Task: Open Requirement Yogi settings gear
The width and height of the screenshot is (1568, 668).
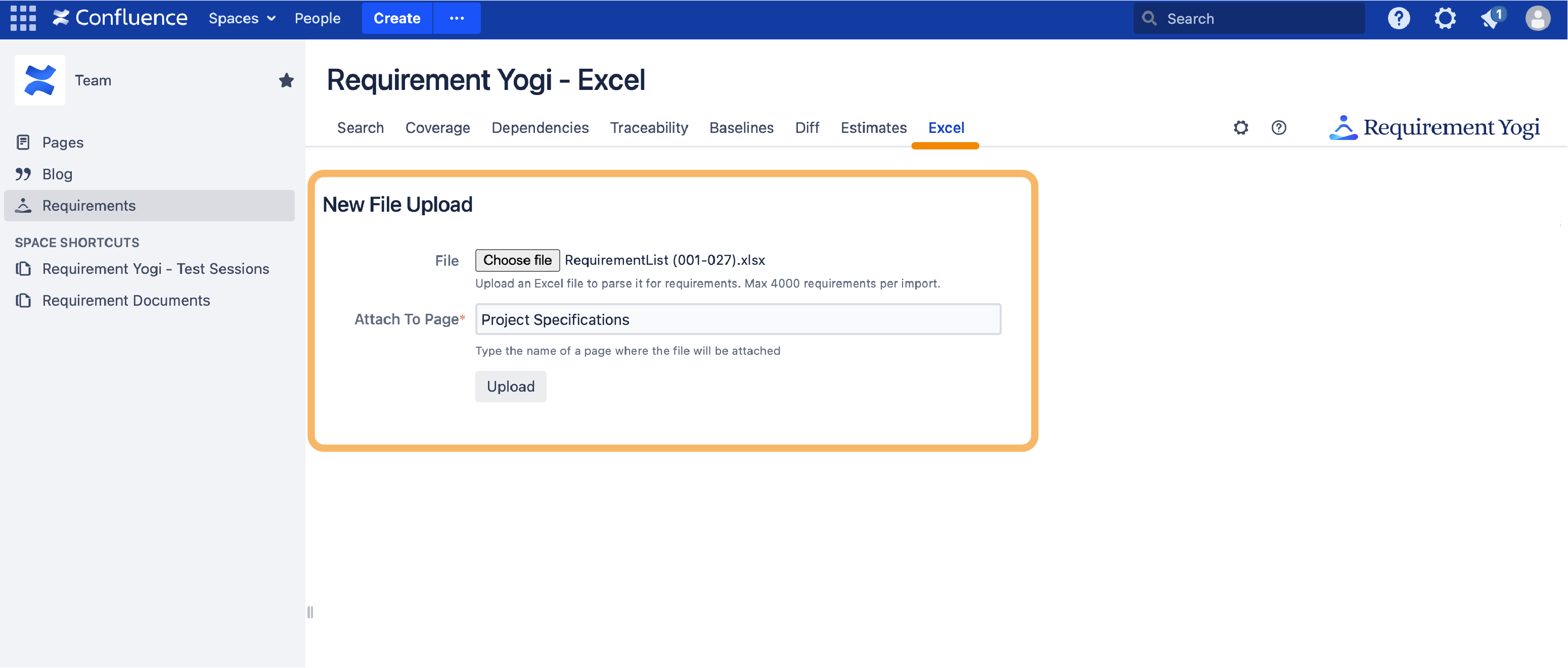Action: pyautogui.click(x=1240, y=128)
